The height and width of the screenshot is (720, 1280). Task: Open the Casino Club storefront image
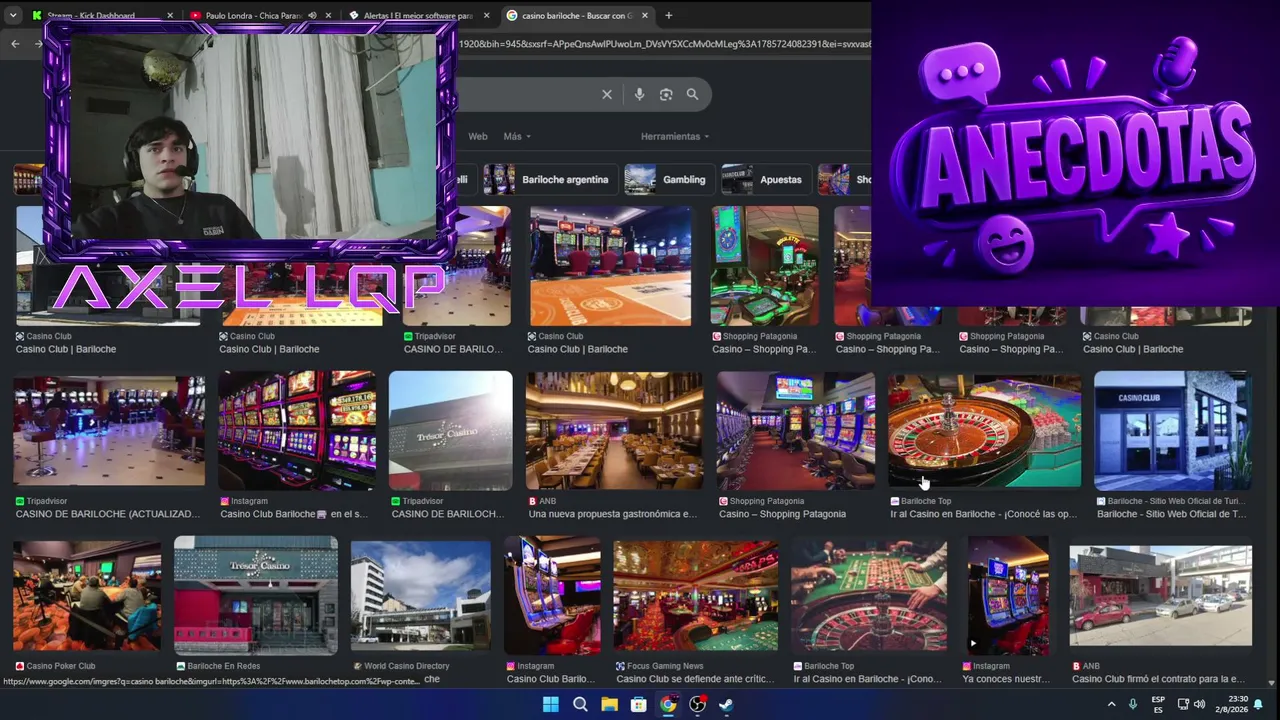click(1172, 430)
